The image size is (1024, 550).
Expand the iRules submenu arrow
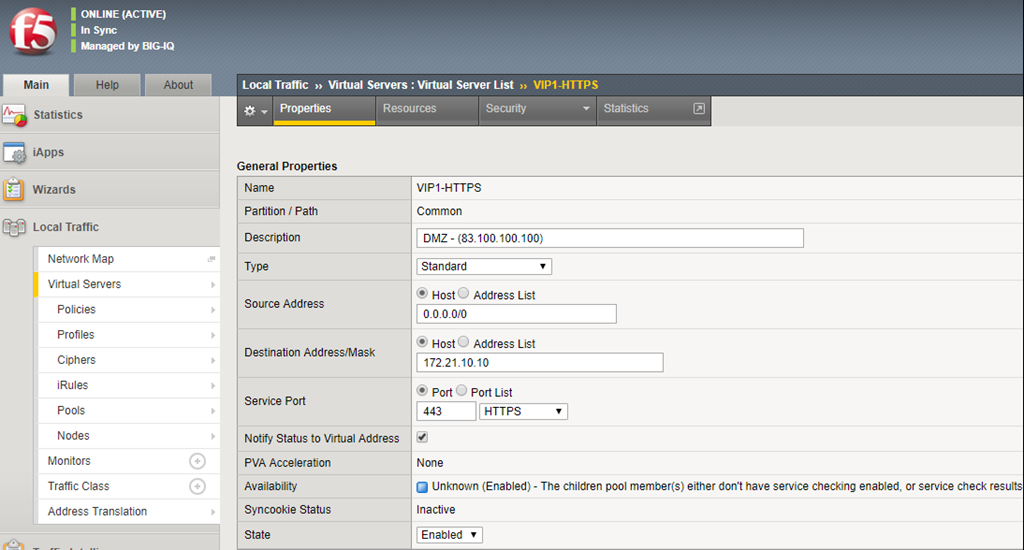point(213,386)
